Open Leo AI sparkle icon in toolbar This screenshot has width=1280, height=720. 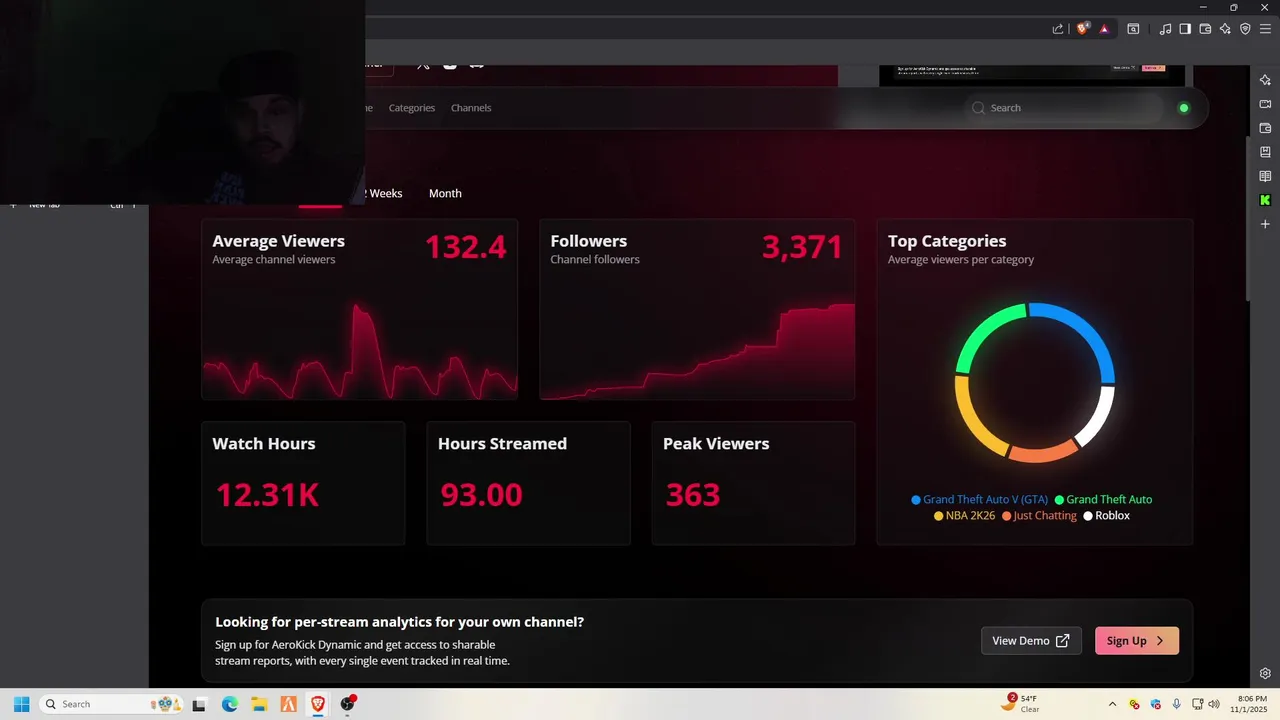1225,29
